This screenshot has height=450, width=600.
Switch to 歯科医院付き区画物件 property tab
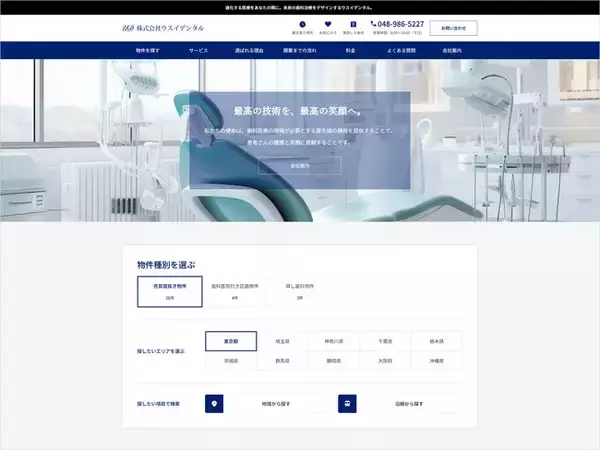point(235,290)
